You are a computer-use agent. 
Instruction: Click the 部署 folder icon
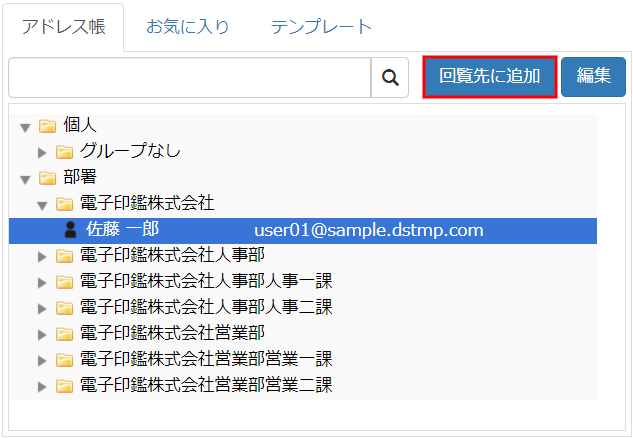pos(47,178)
